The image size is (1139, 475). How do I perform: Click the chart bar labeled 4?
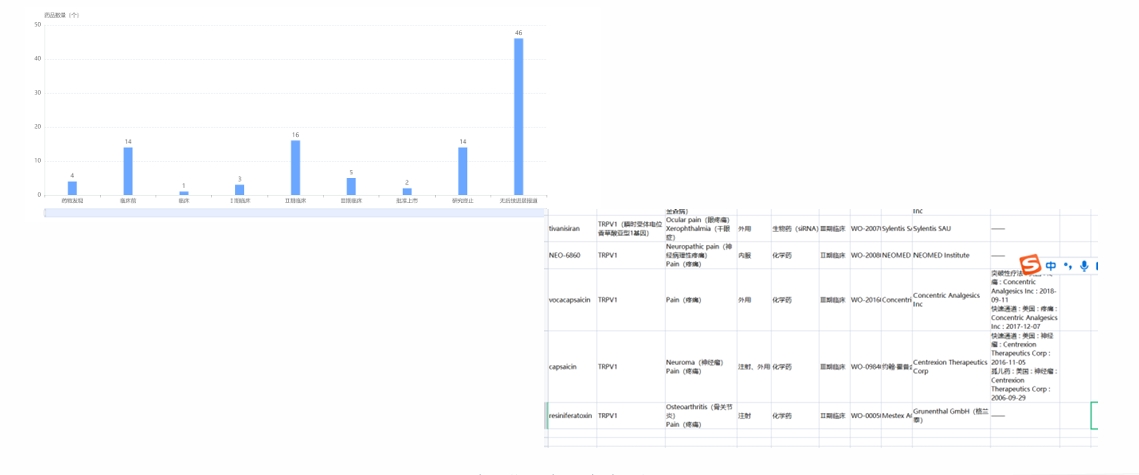point(72,188)
